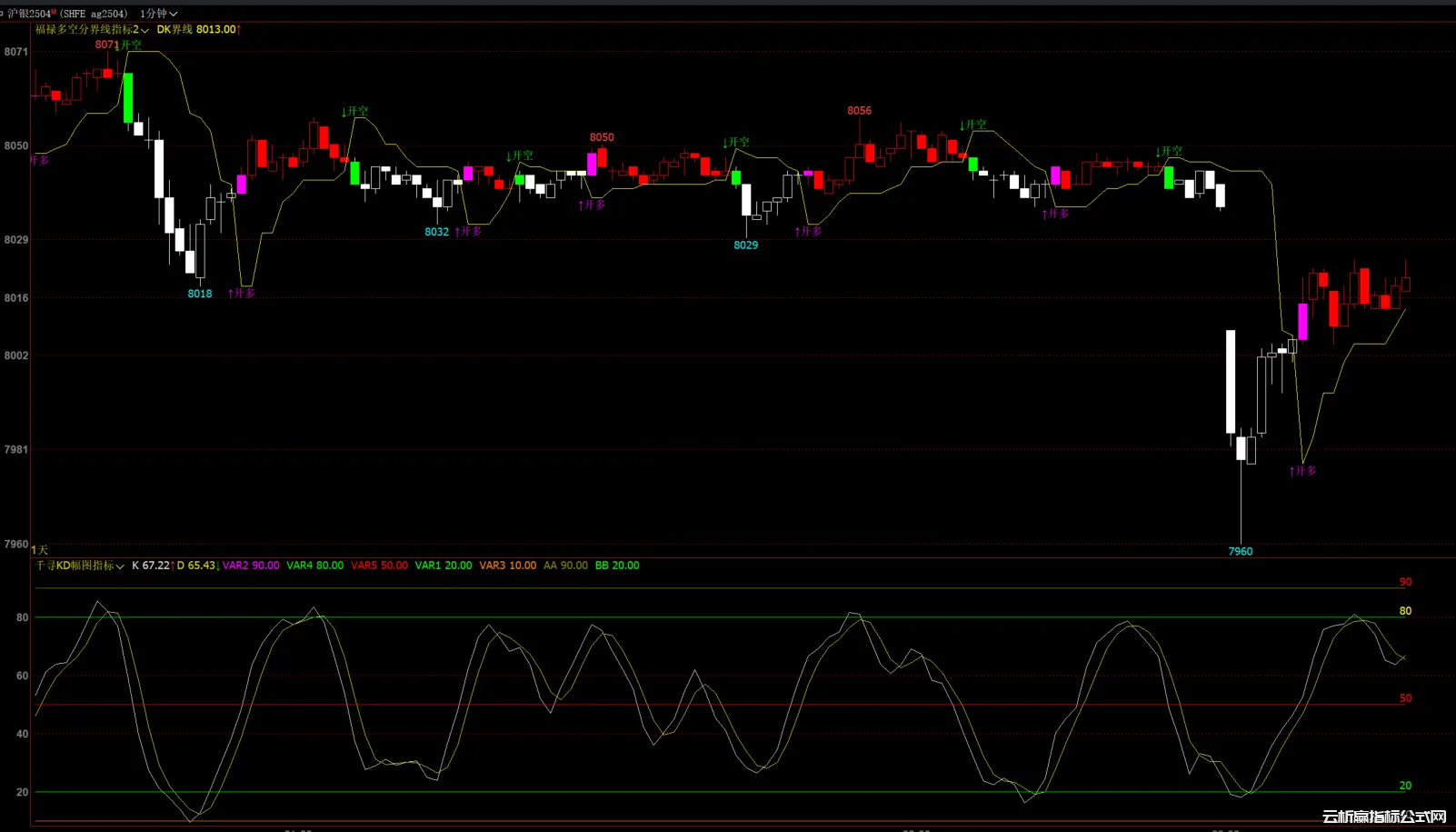Image resolution: width=1456 pixels, height=832 pixels.
Task: Open the 1分钟 timeframe dropdown
Action: coord(158,14)
